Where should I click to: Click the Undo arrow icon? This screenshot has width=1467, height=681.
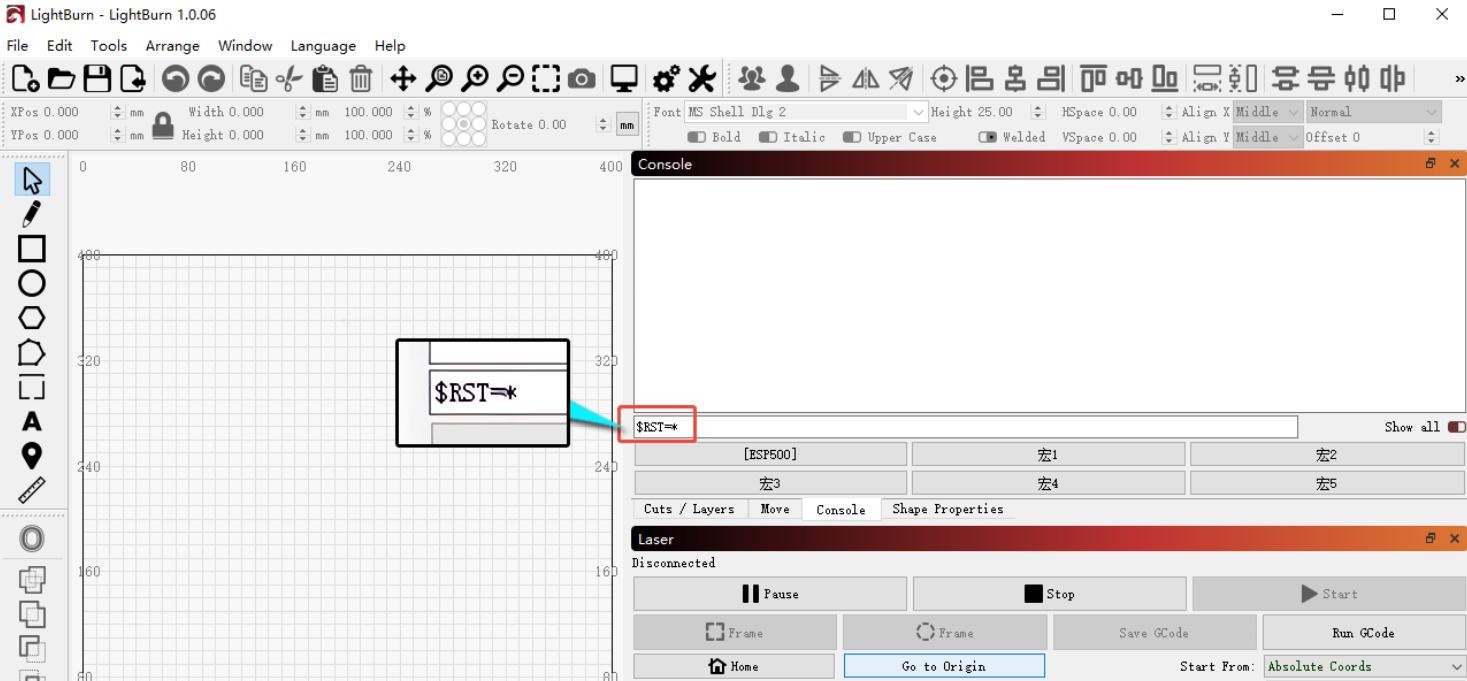(x=175, y=78)
